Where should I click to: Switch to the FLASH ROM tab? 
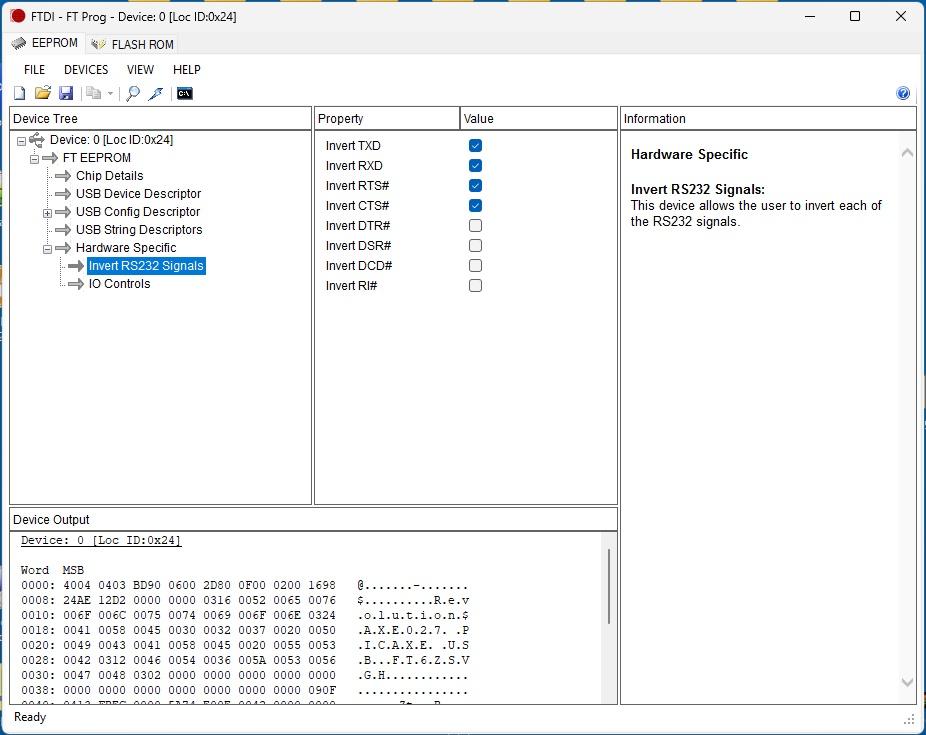132,44
